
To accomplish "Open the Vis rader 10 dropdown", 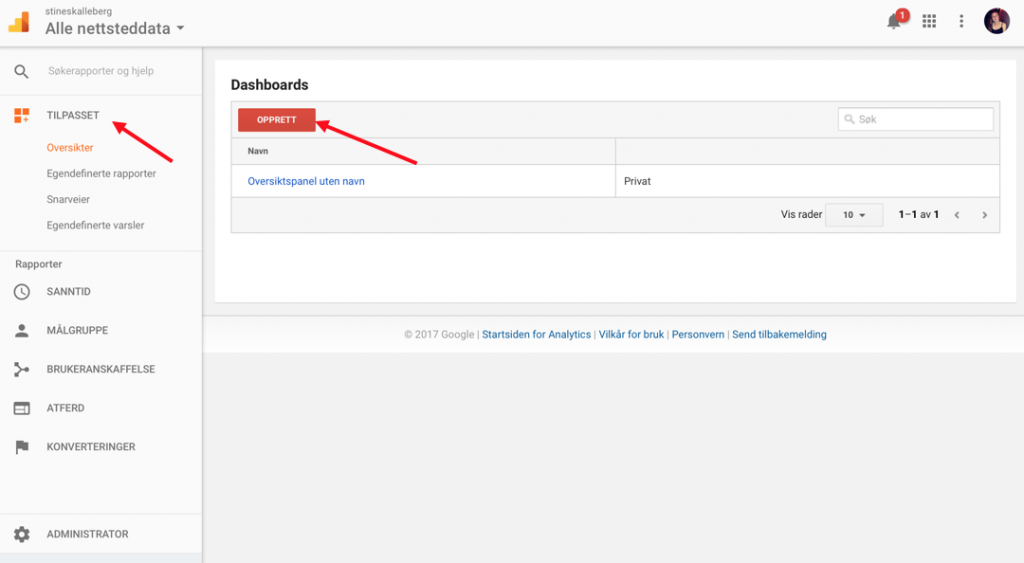I will pos(854,215).
